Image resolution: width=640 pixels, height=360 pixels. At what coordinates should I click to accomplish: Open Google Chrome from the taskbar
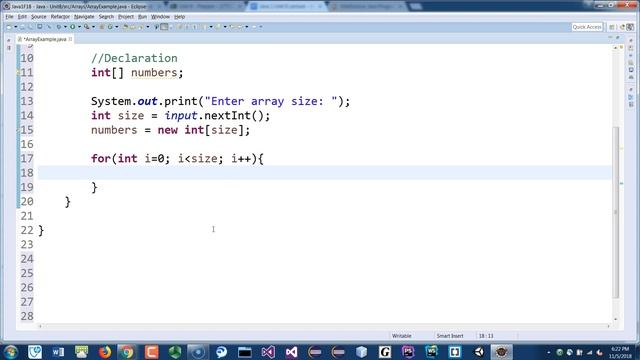coord(128,352)
